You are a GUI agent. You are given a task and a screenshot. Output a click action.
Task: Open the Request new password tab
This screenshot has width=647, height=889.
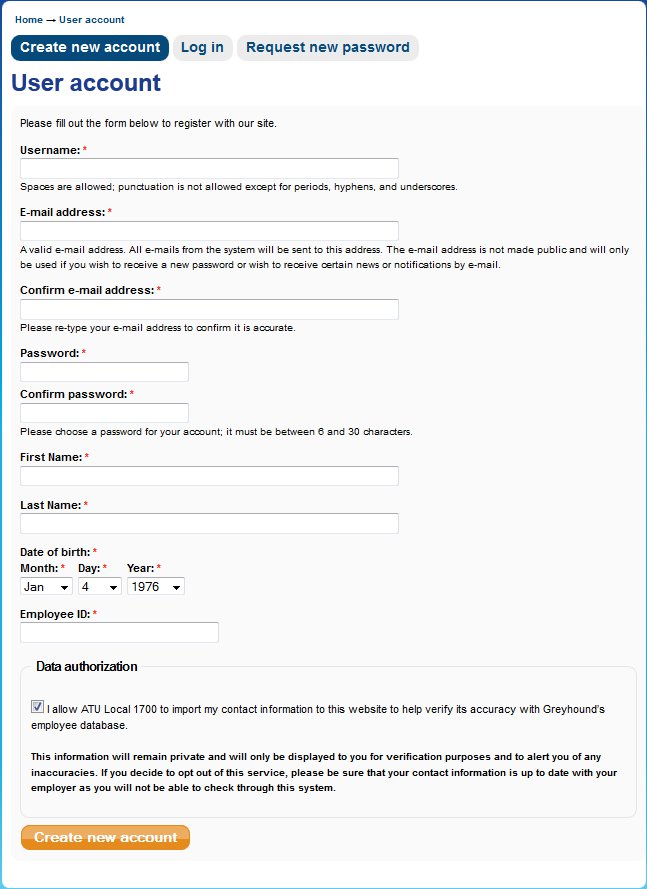click(x=327, y=48)
